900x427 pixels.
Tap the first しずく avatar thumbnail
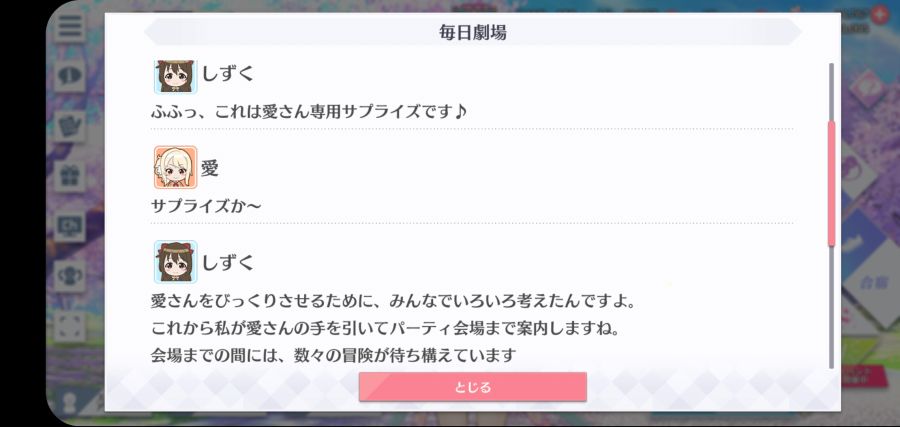[176, 76]
